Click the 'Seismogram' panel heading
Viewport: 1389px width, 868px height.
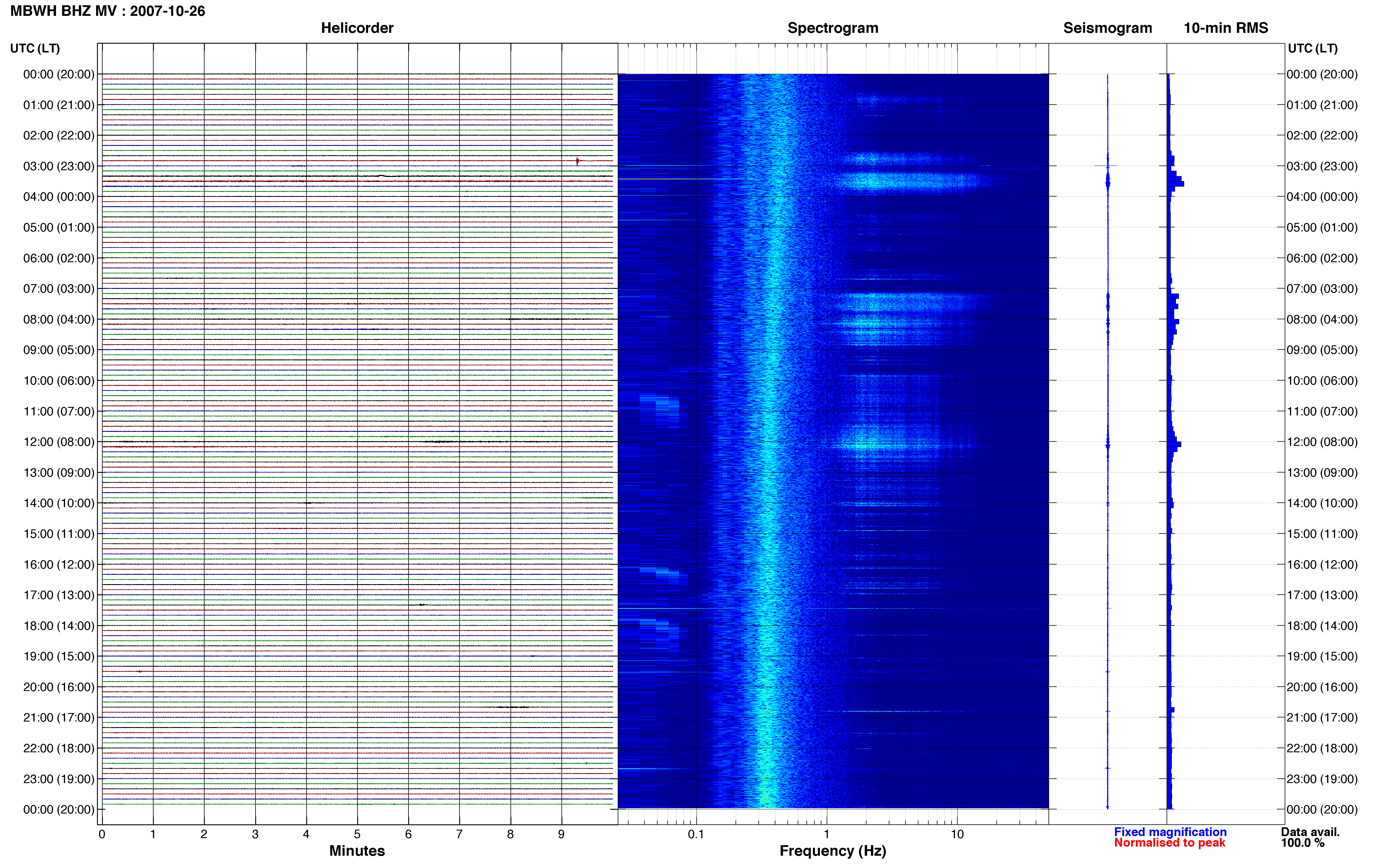click(1107, 28)
